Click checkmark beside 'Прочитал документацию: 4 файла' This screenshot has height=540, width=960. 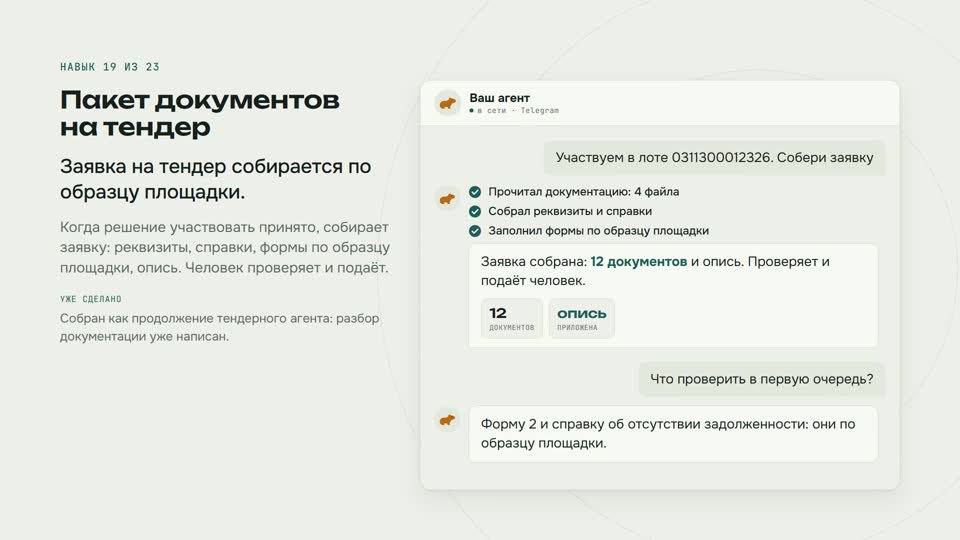tap(475, 192)
